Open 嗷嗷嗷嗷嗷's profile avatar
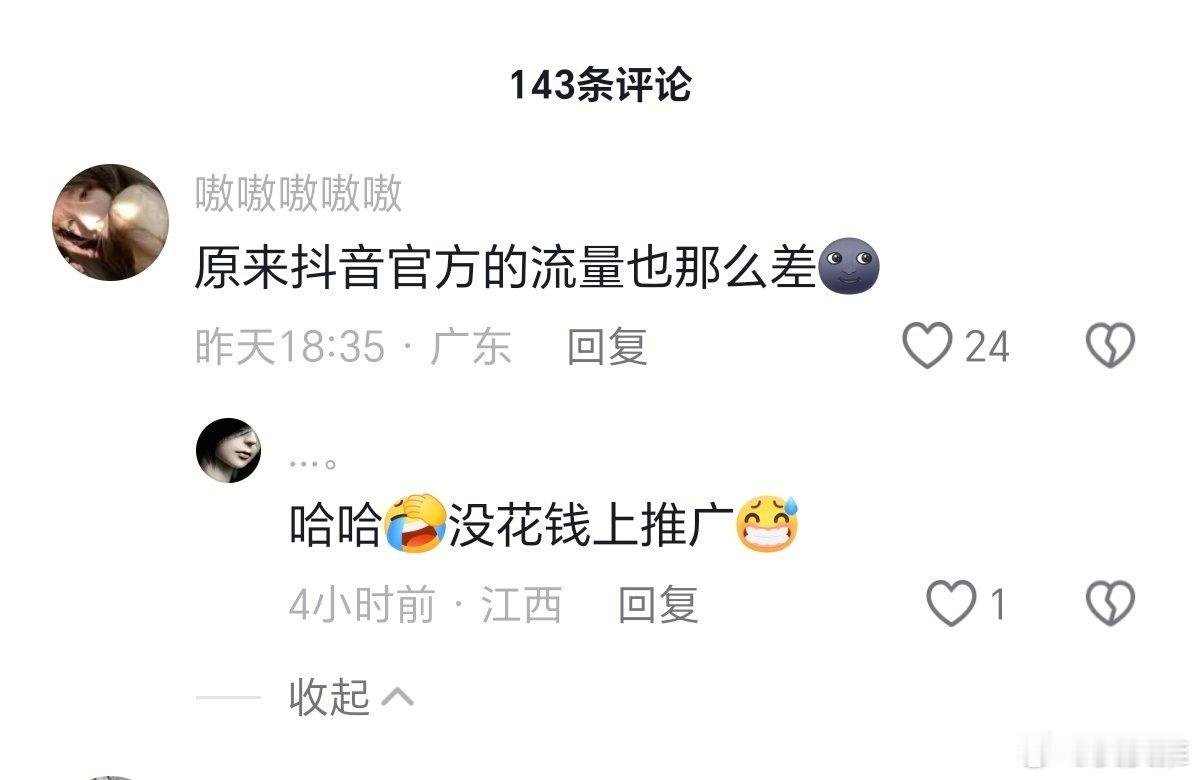The image size is (1200, 780). pos(110,222)
